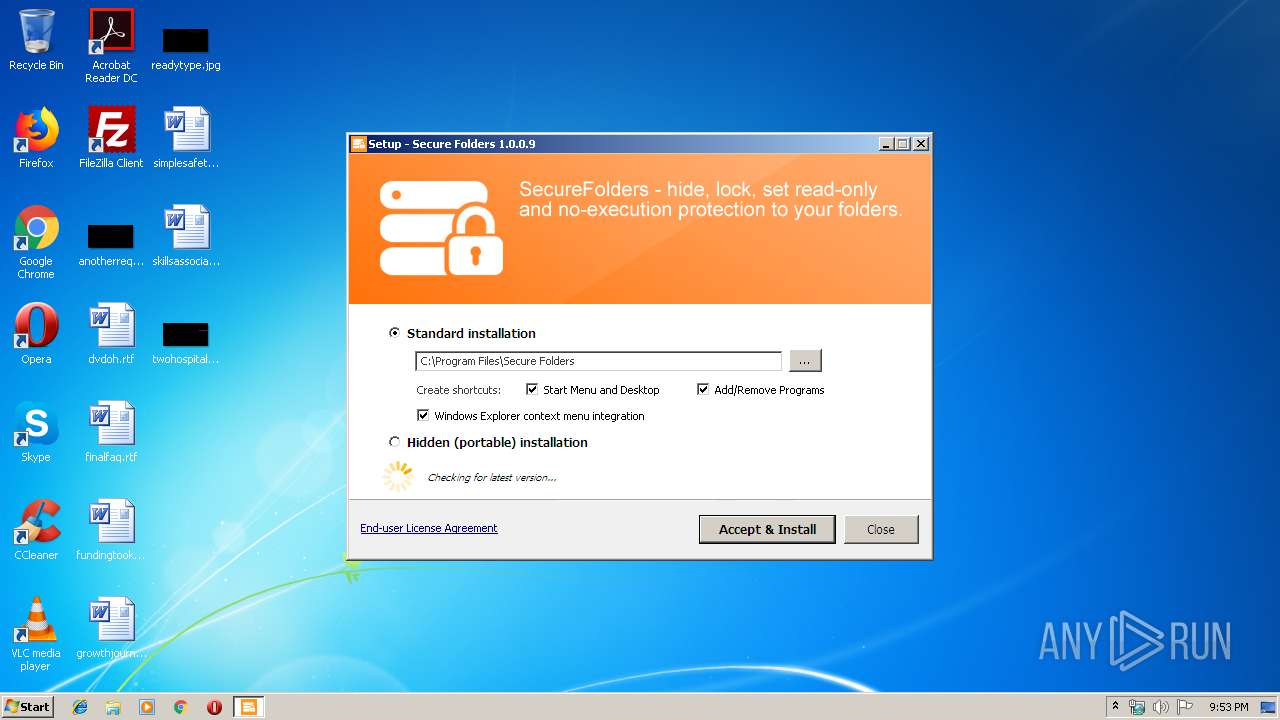Image resolution: width=1280 pixels, height=720 pixels.
Task: Open the Skype desktop shortcut
Action: (x=36, y=432)
